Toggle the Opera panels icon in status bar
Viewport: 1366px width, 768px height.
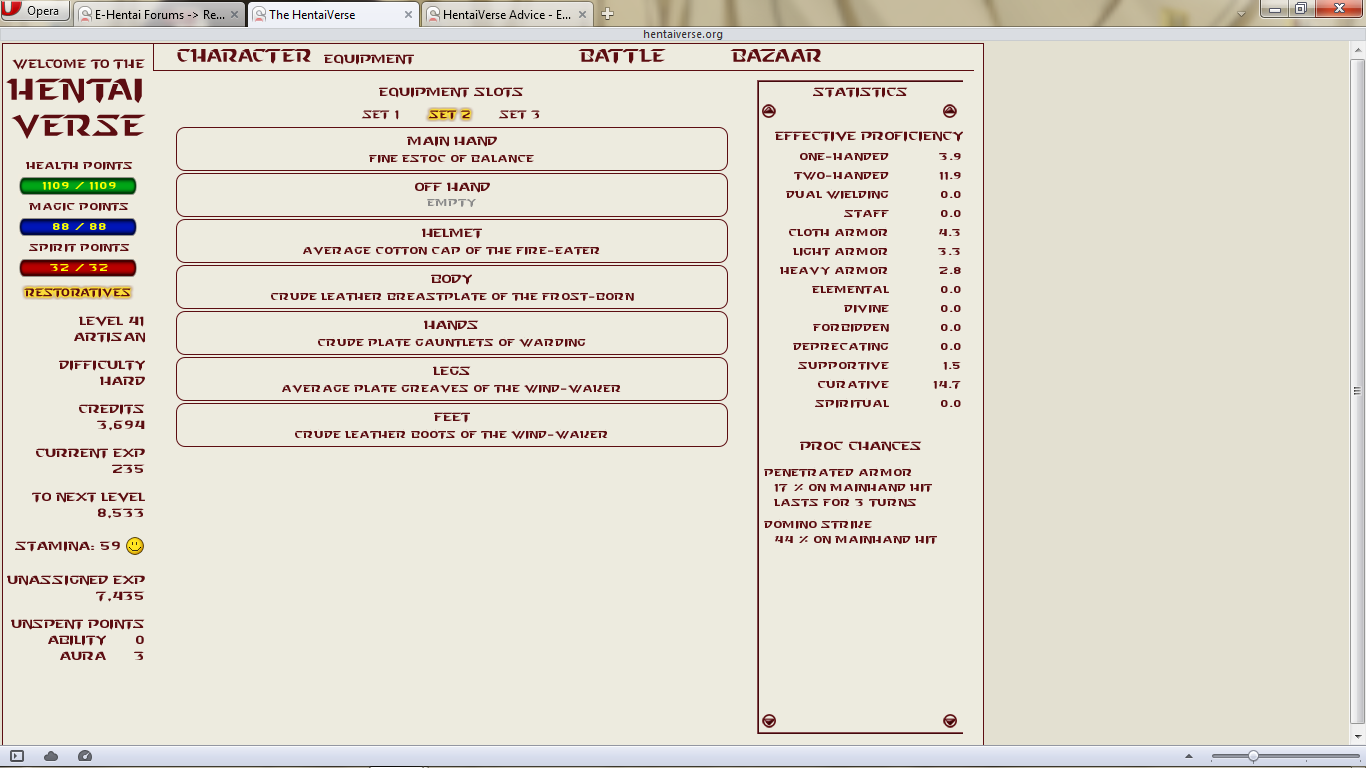tap(16, 756)
